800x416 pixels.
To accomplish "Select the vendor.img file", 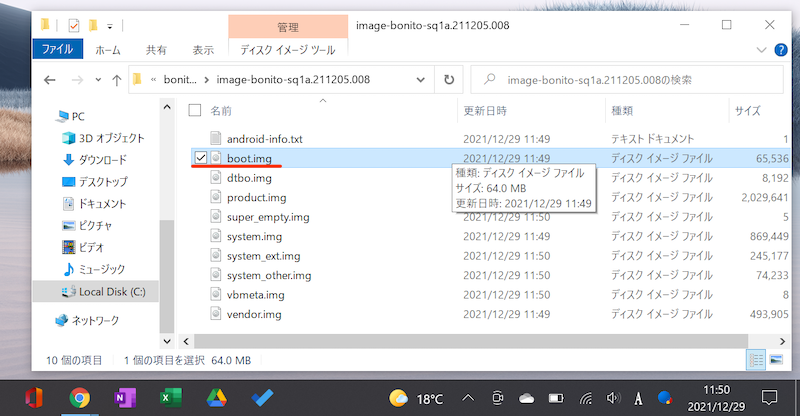I will pyautogui.click(x=255, y=314).
